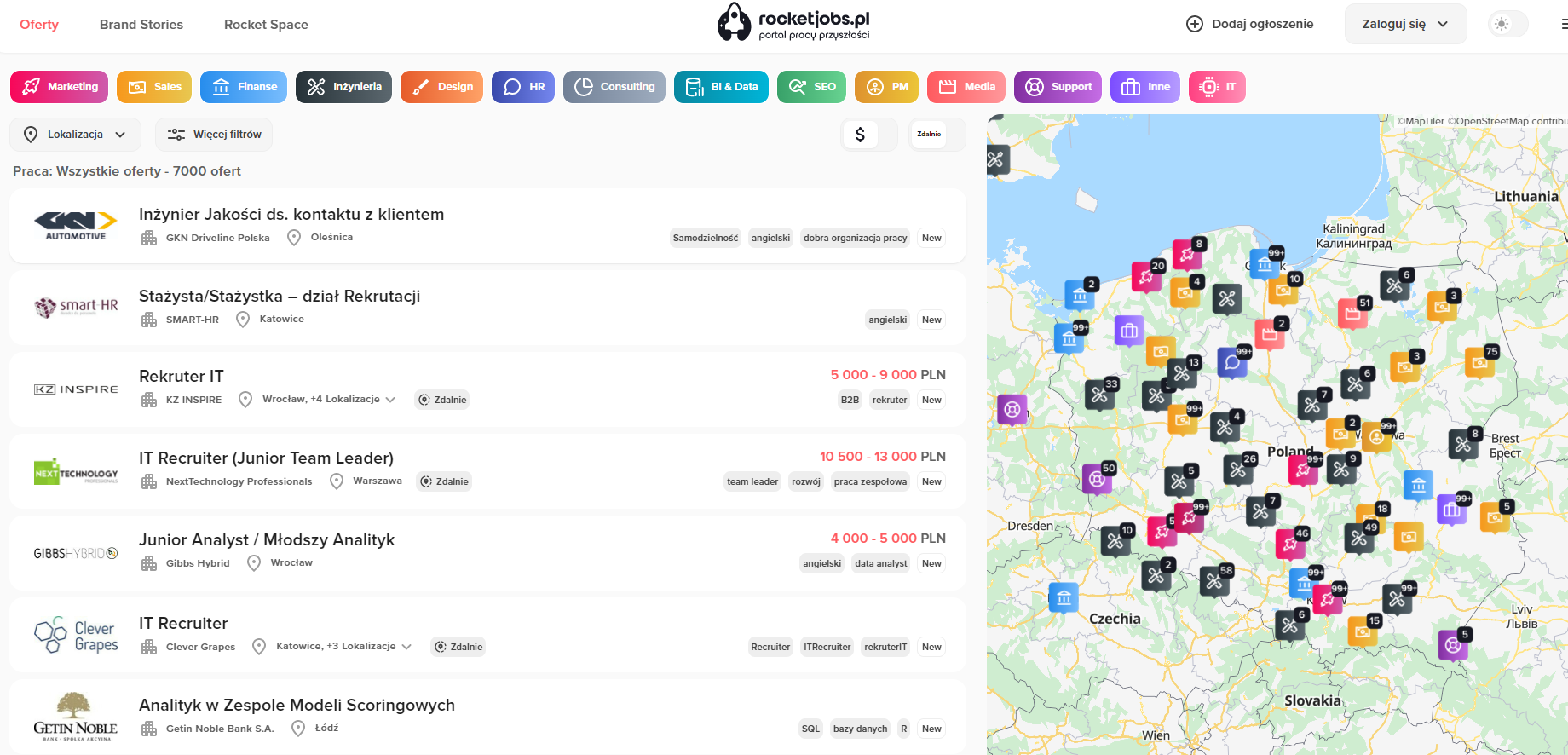This screenshot has height=755, width=1568.
Task: Toggle the Zdalnie remote-only switch
Action: tap(937, 135)
